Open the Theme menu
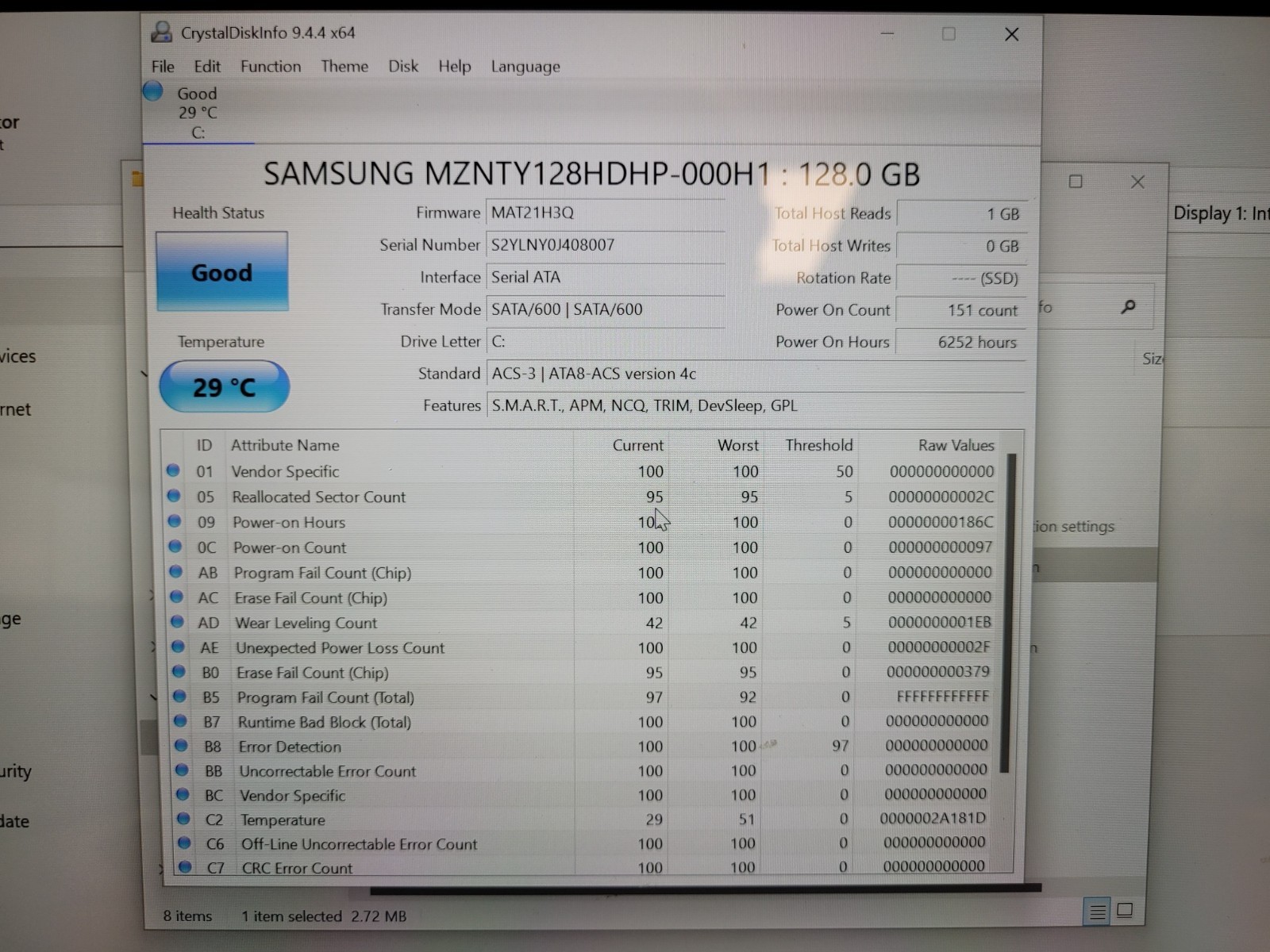The width and height of the screenshot is (1270, 952). click(344, 67)
